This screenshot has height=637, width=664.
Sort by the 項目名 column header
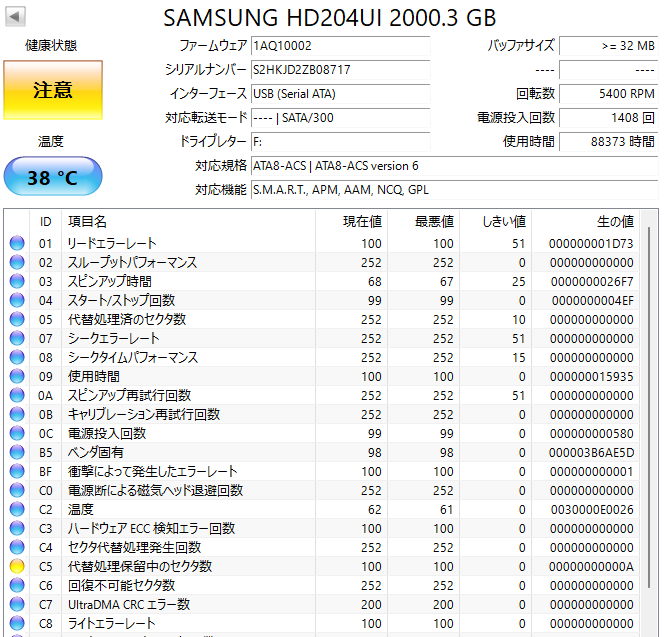[188, 222]
